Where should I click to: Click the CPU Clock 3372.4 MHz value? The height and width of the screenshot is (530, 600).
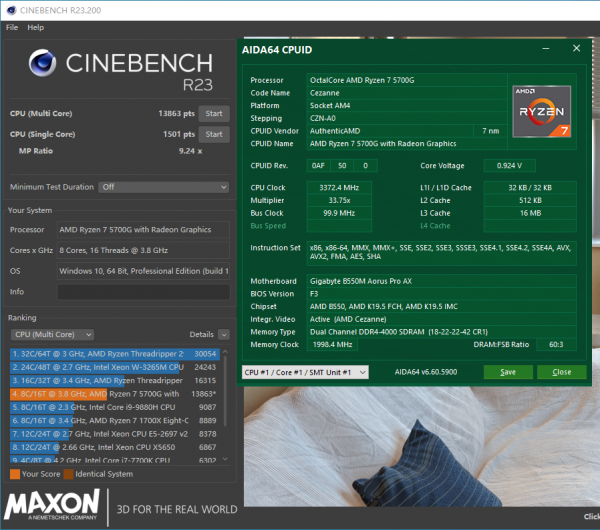point(339,188)
